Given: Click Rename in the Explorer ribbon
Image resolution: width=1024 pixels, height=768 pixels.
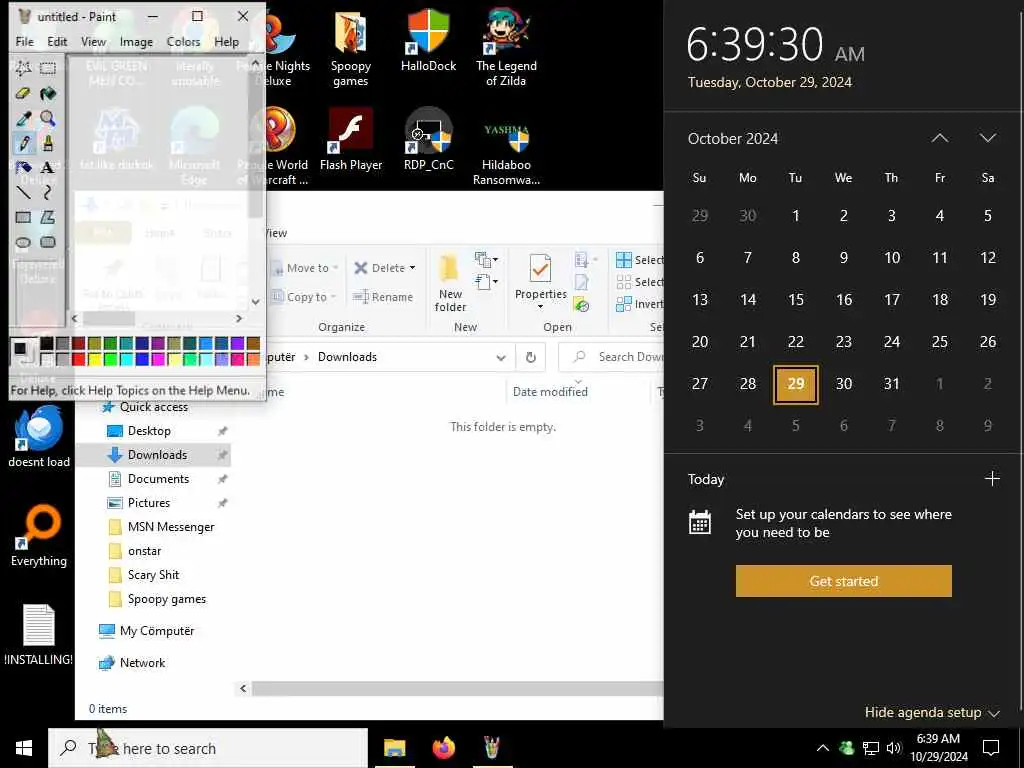Looking at the screenshot, I should coord(383,297).
